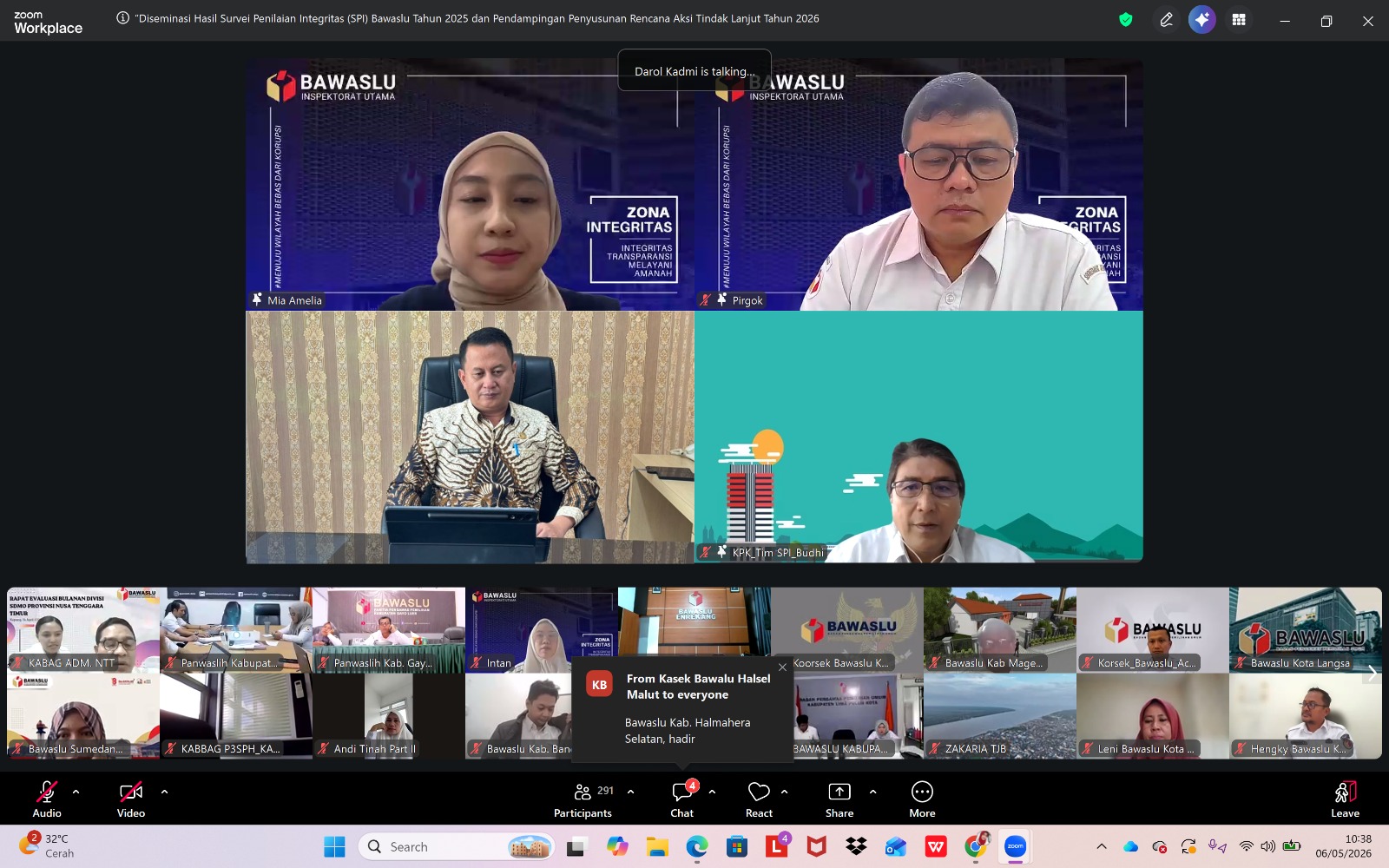The width and height of the screenshot is (1389, 868).
Task: Launch Copilot from the taskbar
Action: point(617,846)
